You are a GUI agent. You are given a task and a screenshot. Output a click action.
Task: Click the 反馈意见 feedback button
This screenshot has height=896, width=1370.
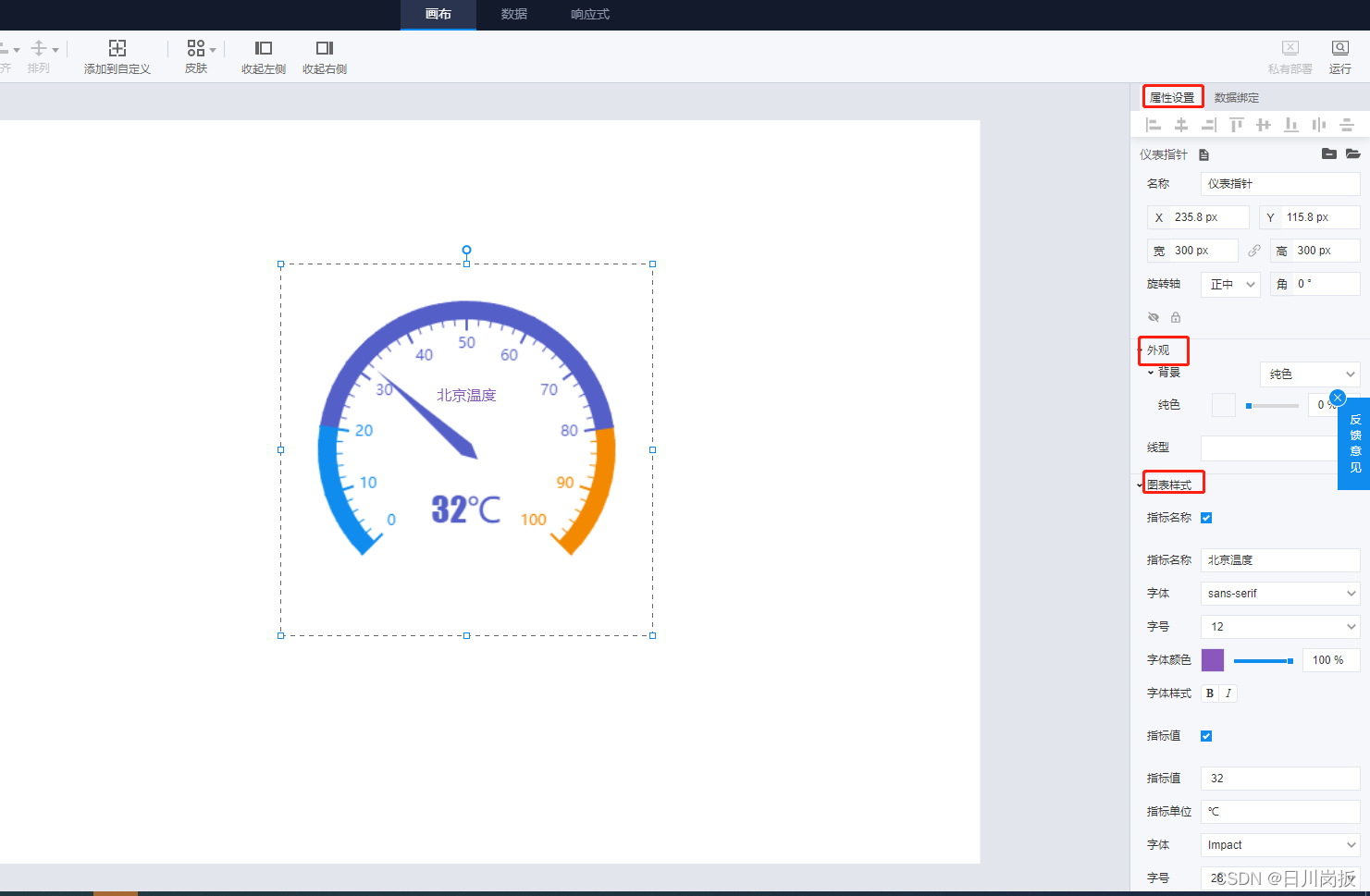click(1355, 444)
